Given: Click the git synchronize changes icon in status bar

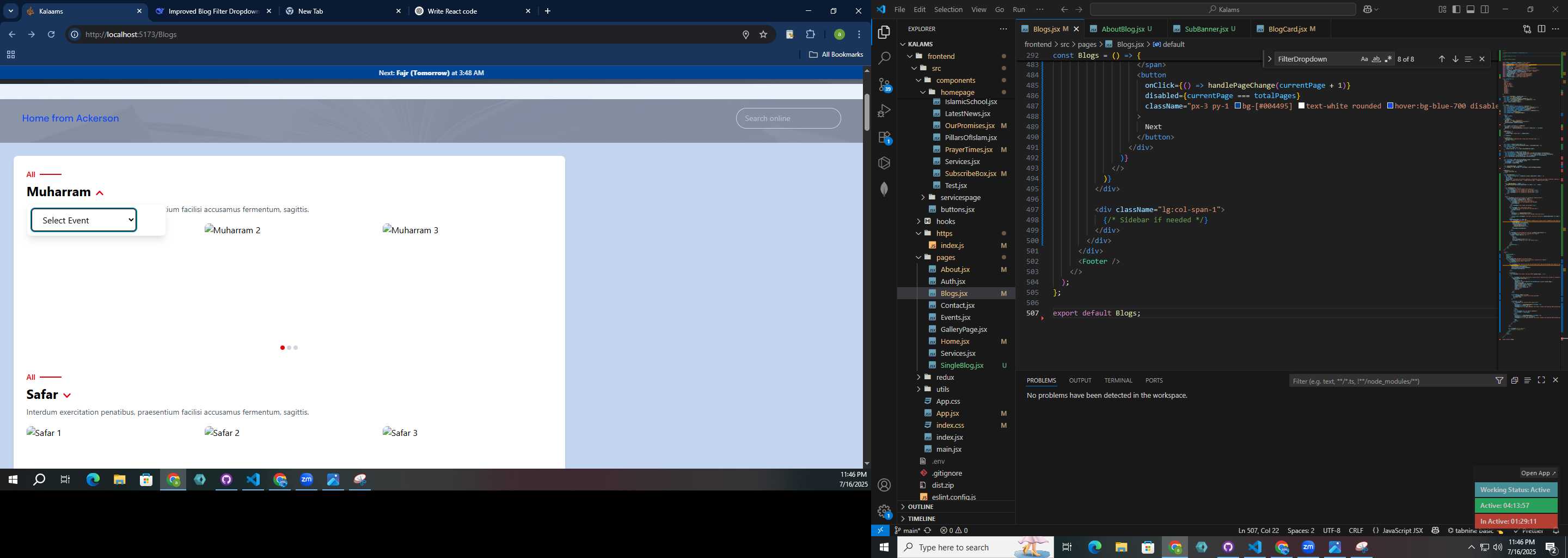Looking at the screenshot, I should coord(928,531).
